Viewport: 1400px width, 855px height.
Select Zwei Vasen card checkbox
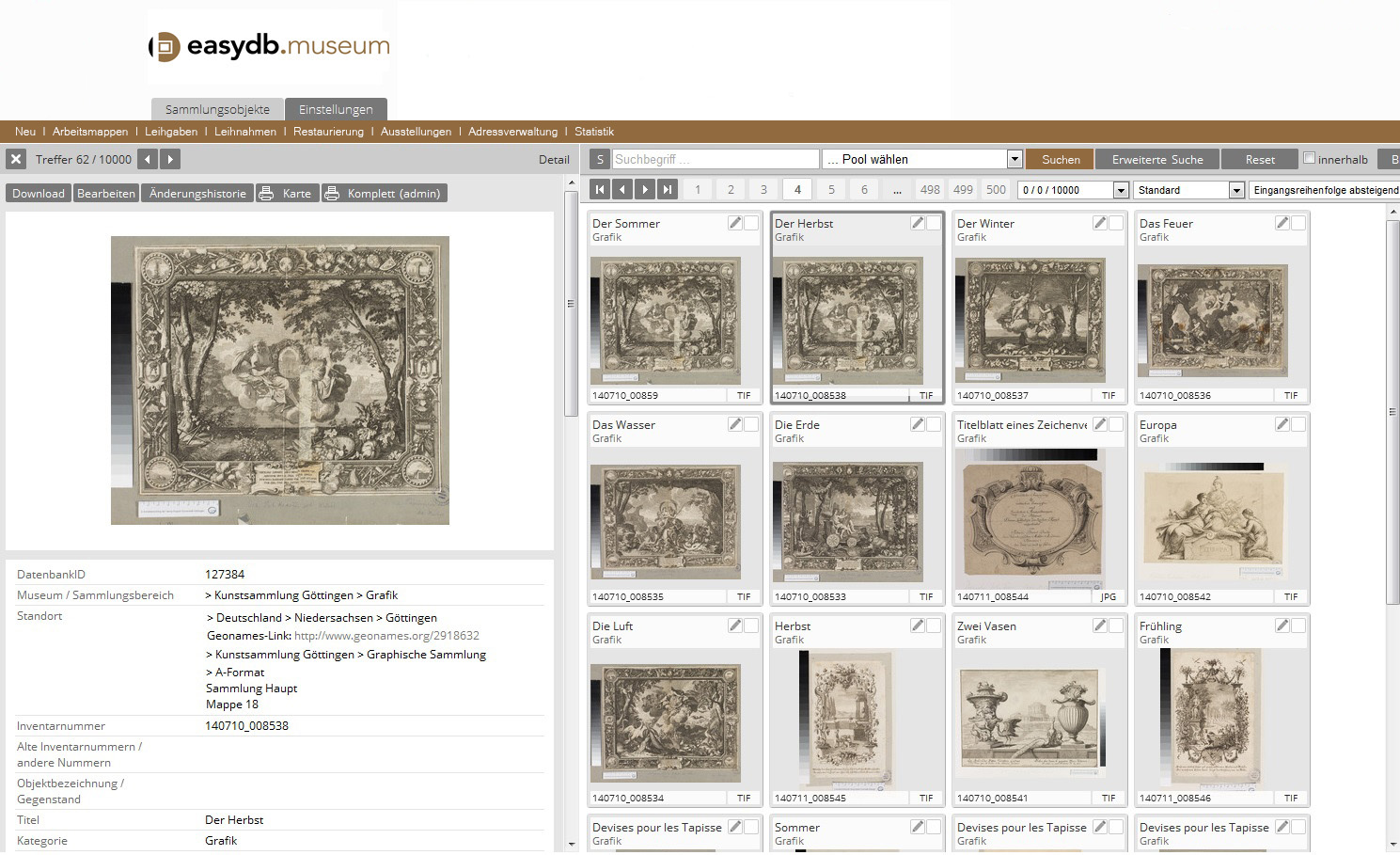[x=1116, y=625]
